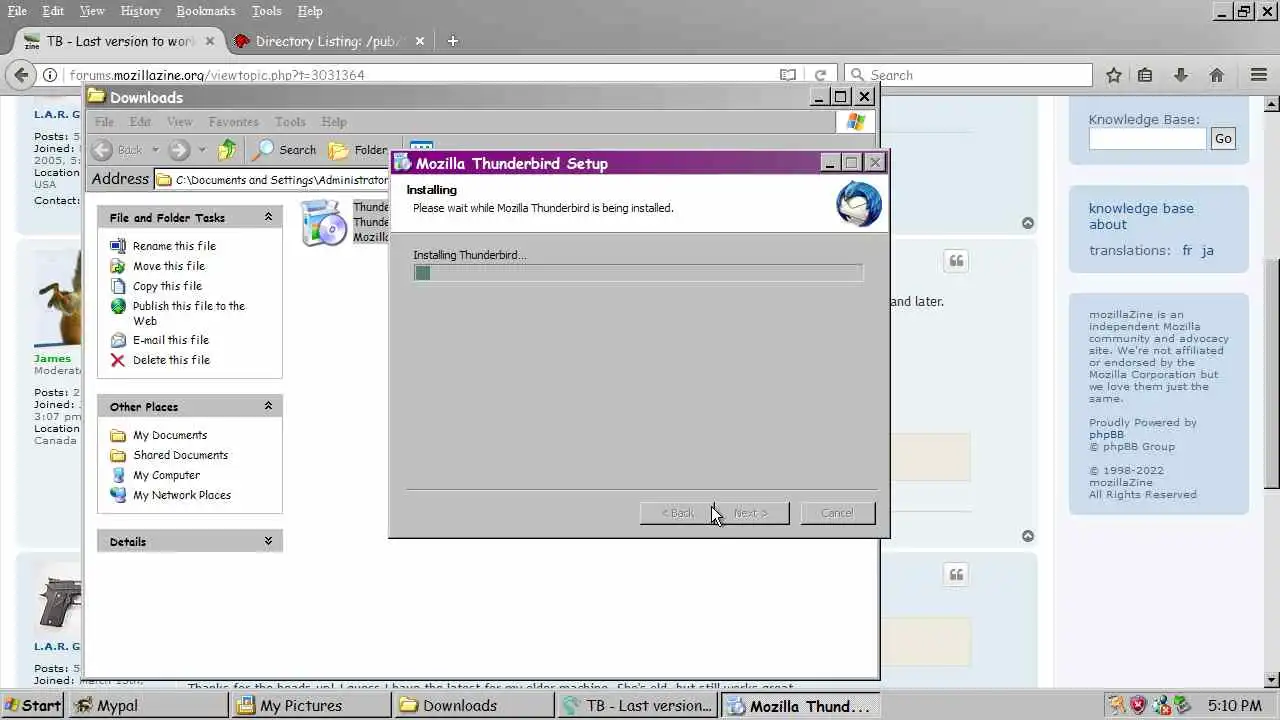Screen dimensions: 1280x720
Task: Click Delete this file red X icon
Action: (x=118, y=360)
